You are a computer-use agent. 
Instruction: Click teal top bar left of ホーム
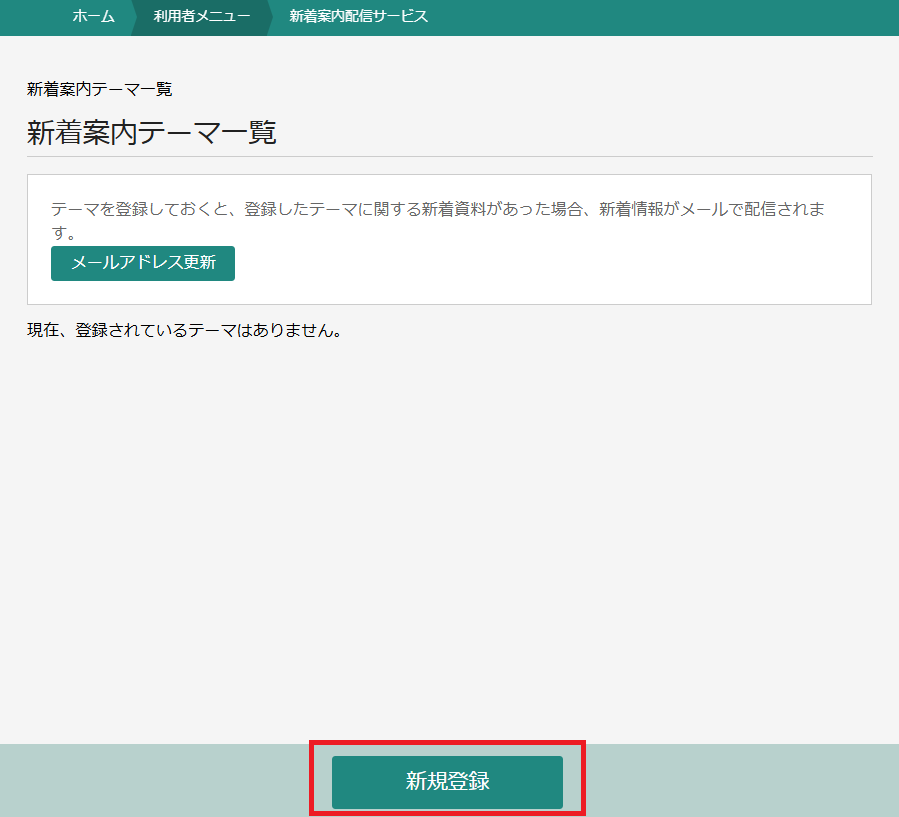[30, 17]
